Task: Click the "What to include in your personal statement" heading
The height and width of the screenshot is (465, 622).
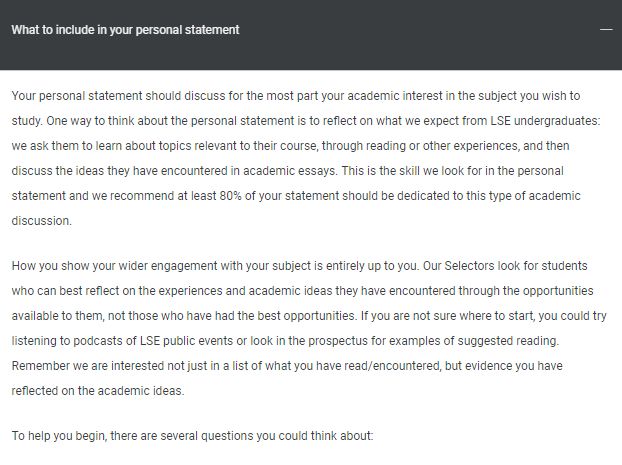Action: pos(125,30)
